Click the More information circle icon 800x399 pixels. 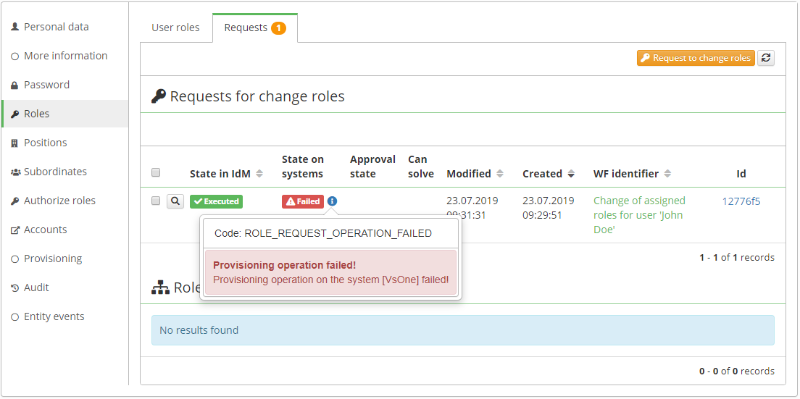[x=15, y=56]
